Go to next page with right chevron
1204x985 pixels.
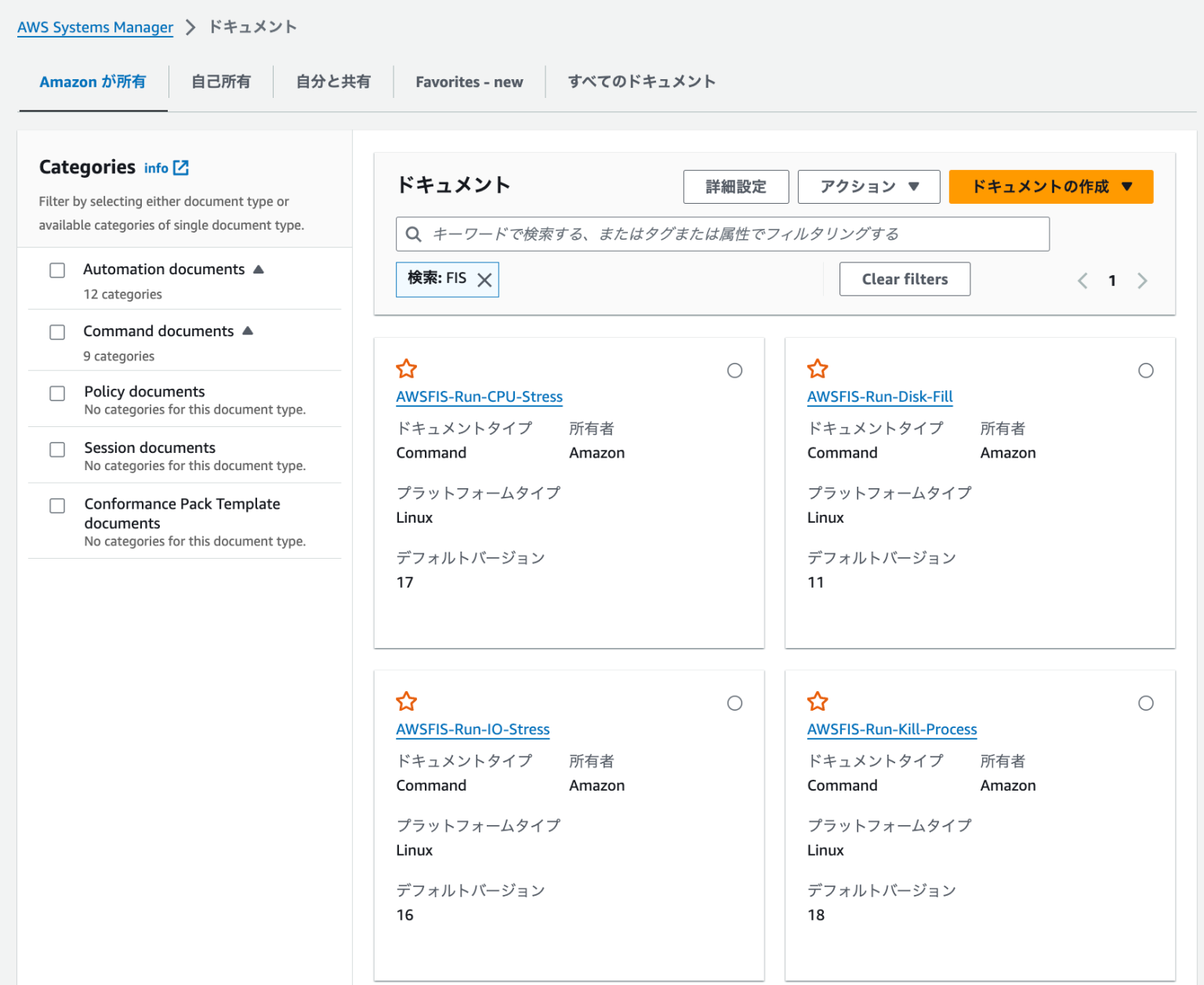(1142, 280)
